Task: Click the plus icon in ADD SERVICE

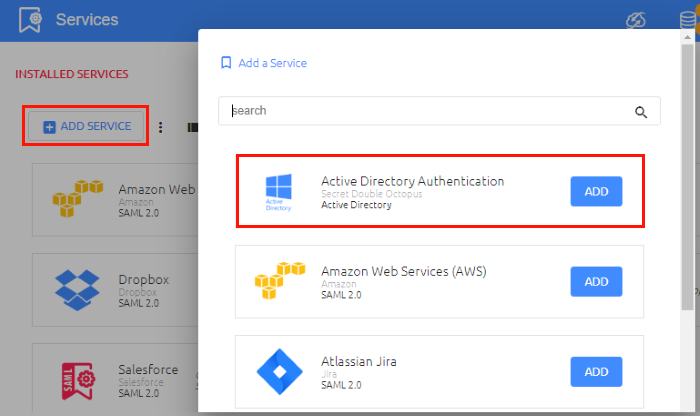Action: tap(49, 127)
